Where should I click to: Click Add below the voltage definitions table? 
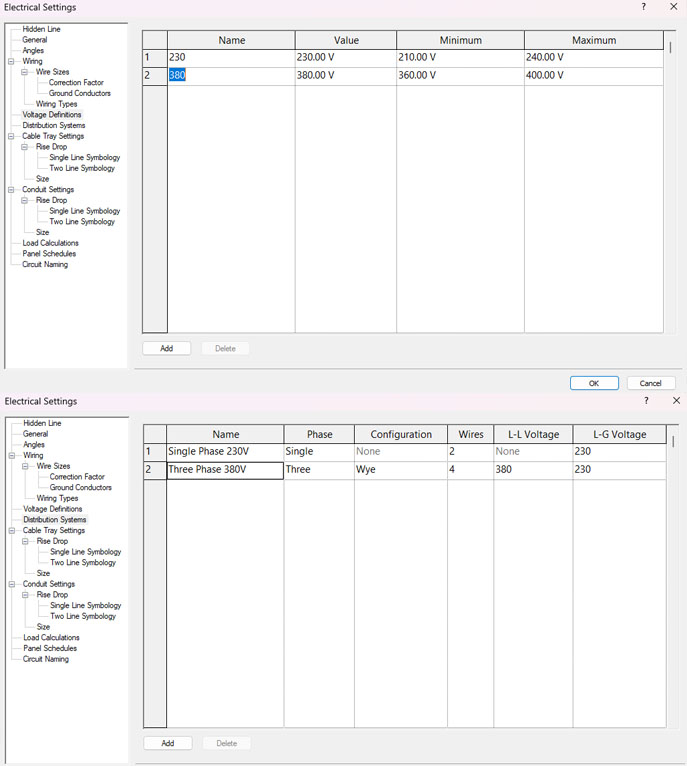pos(166,349)
